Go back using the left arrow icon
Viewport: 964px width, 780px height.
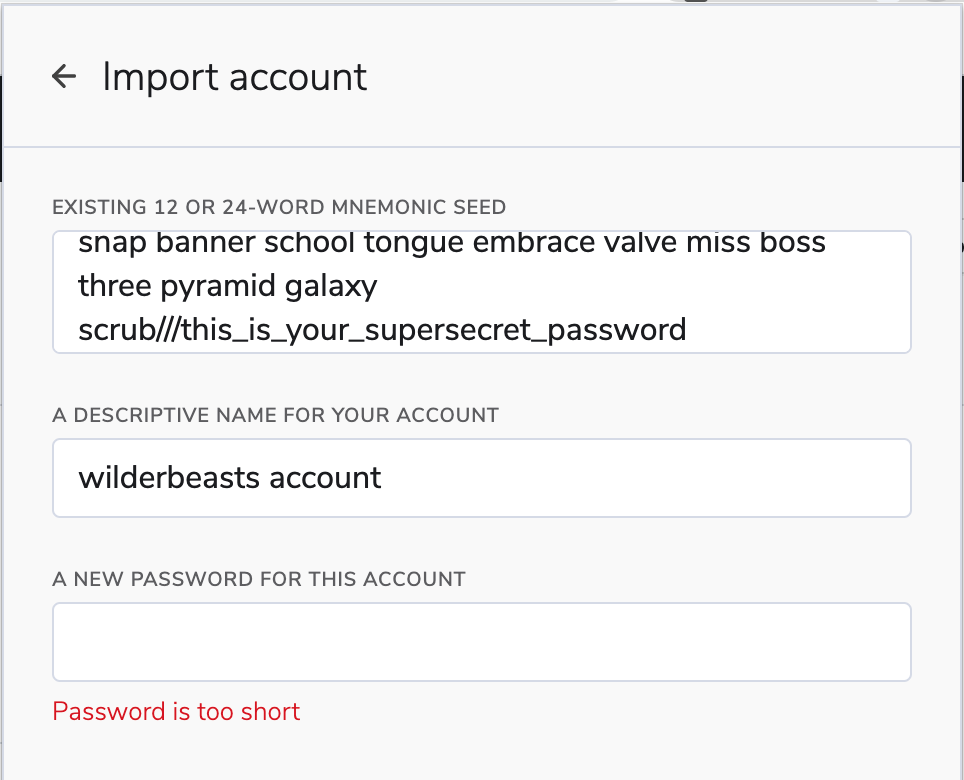pos(64,76)
